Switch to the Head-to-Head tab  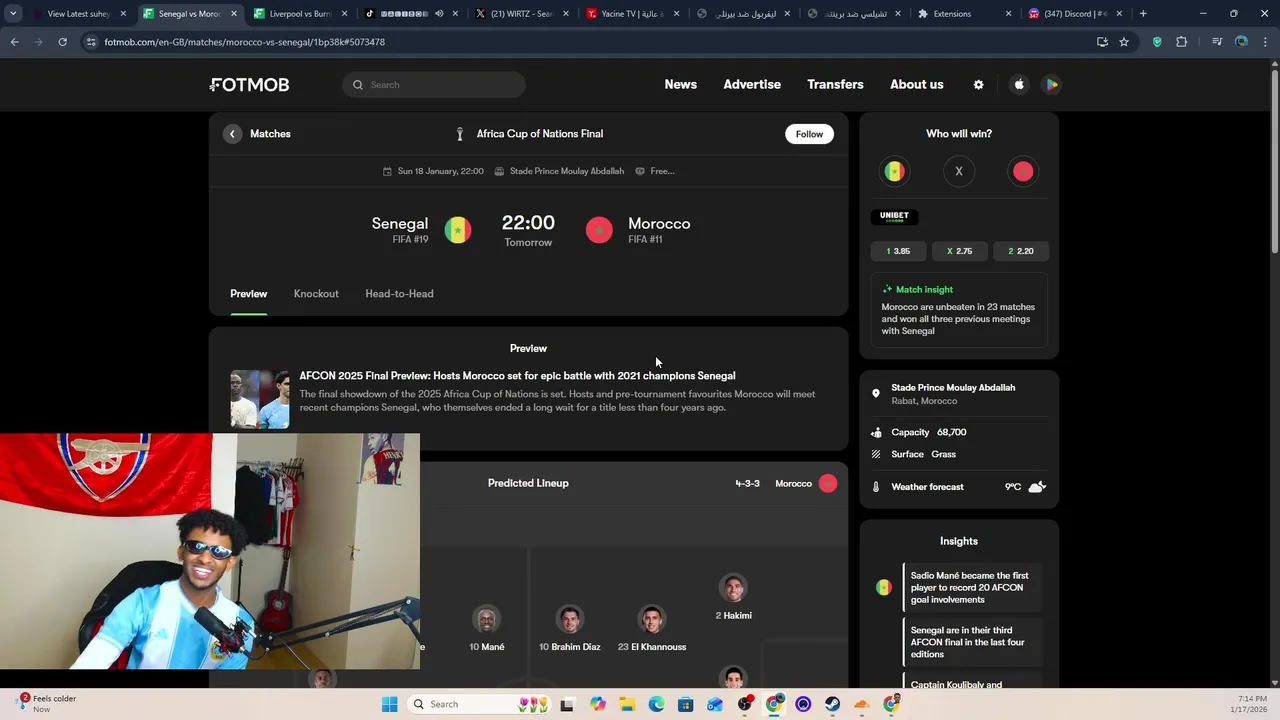coord(399,294)
